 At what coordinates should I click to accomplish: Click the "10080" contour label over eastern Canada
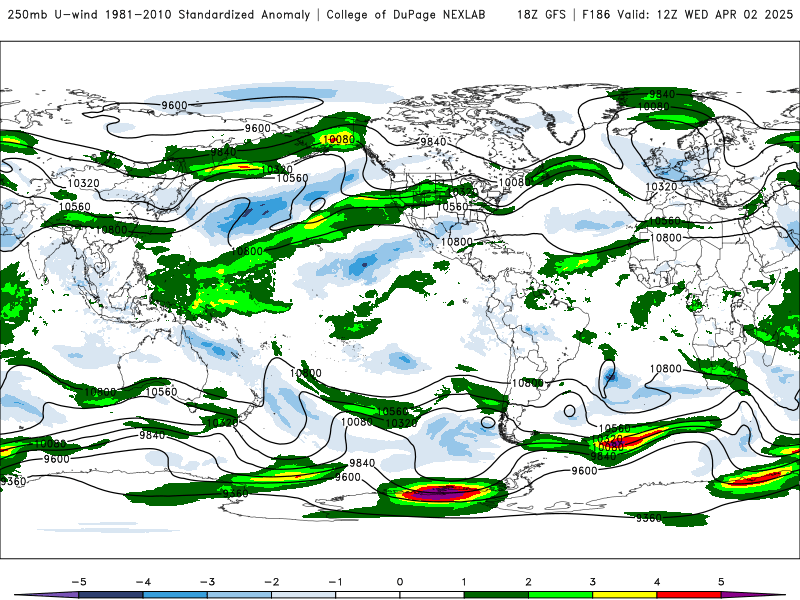[x=514, y=182]
